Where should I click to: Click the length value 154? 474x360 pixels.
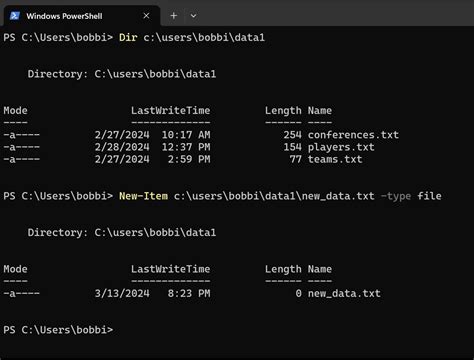292,147
